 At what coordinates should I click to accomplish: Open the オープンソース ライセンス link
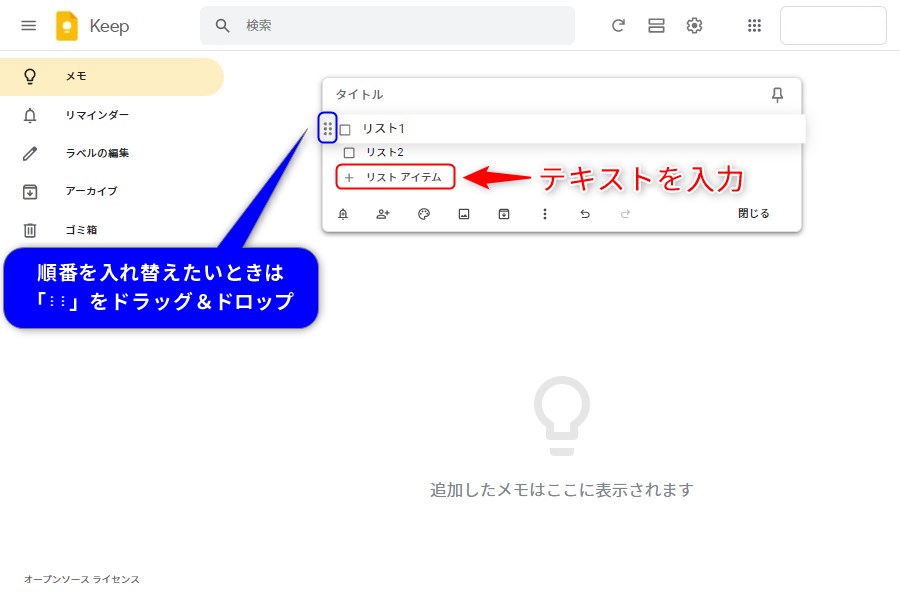click(82, 579)
